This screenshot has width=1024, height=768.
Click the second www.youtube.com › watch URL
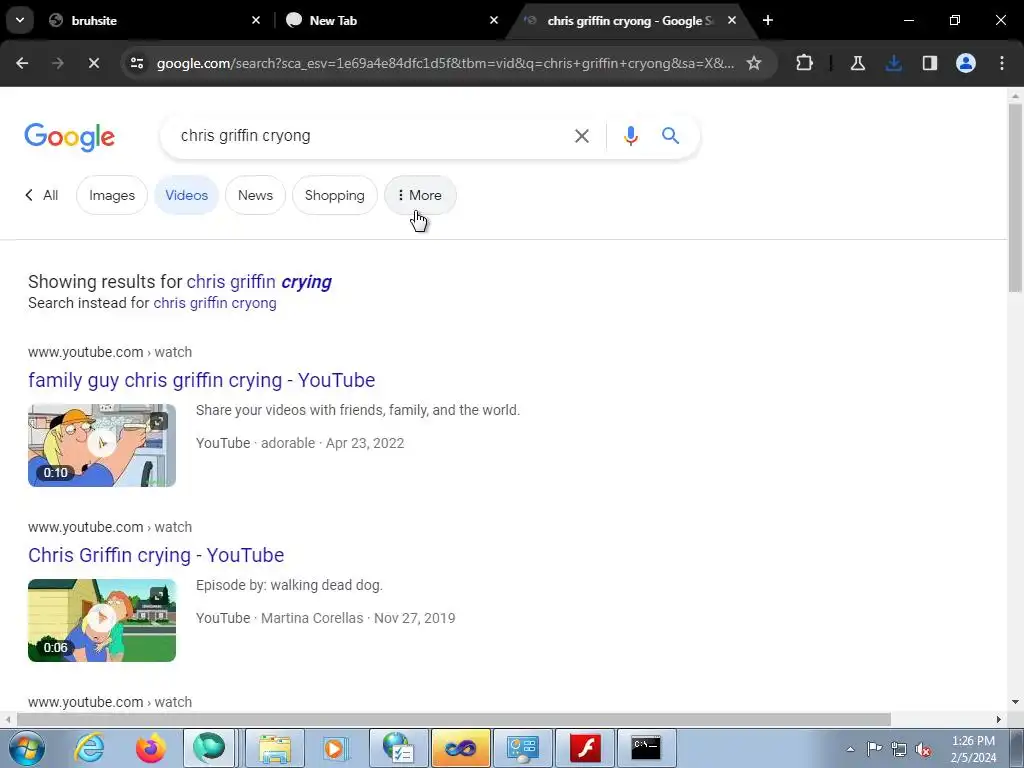click(110, 527)
